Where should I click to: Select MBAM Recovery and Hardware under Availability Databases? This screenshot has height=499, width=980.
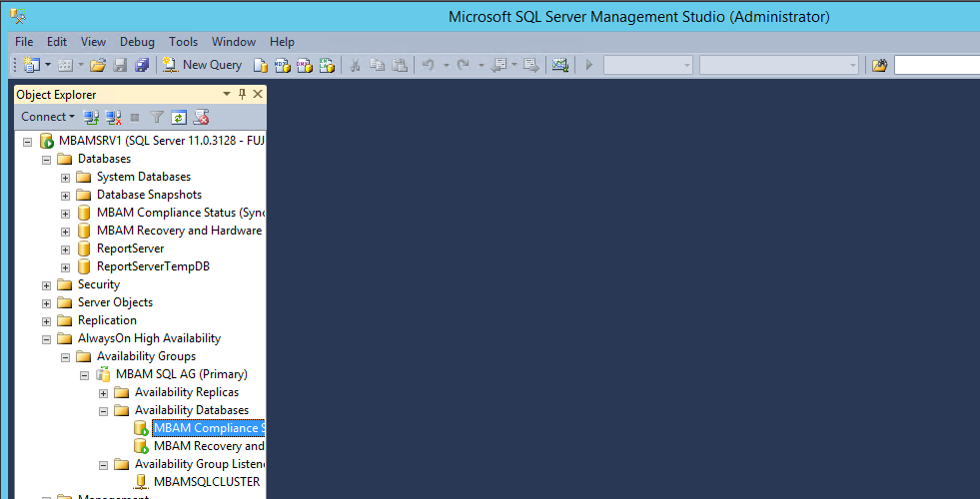point(209,446)
